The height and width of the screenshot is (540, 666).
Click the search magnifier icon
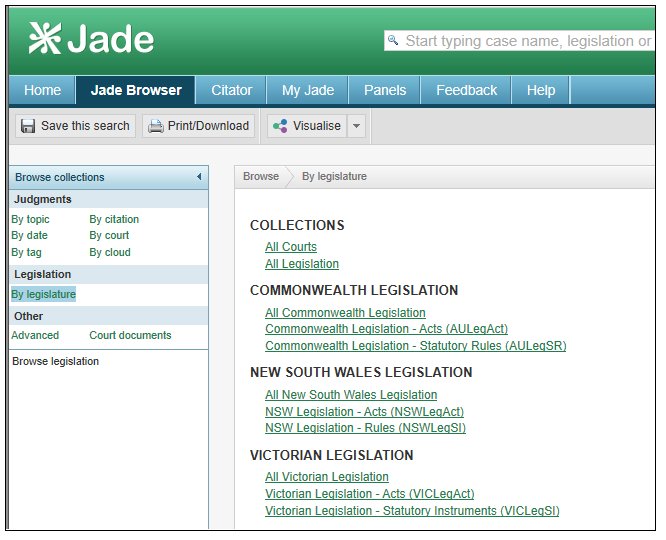click(x=393, y=41)
